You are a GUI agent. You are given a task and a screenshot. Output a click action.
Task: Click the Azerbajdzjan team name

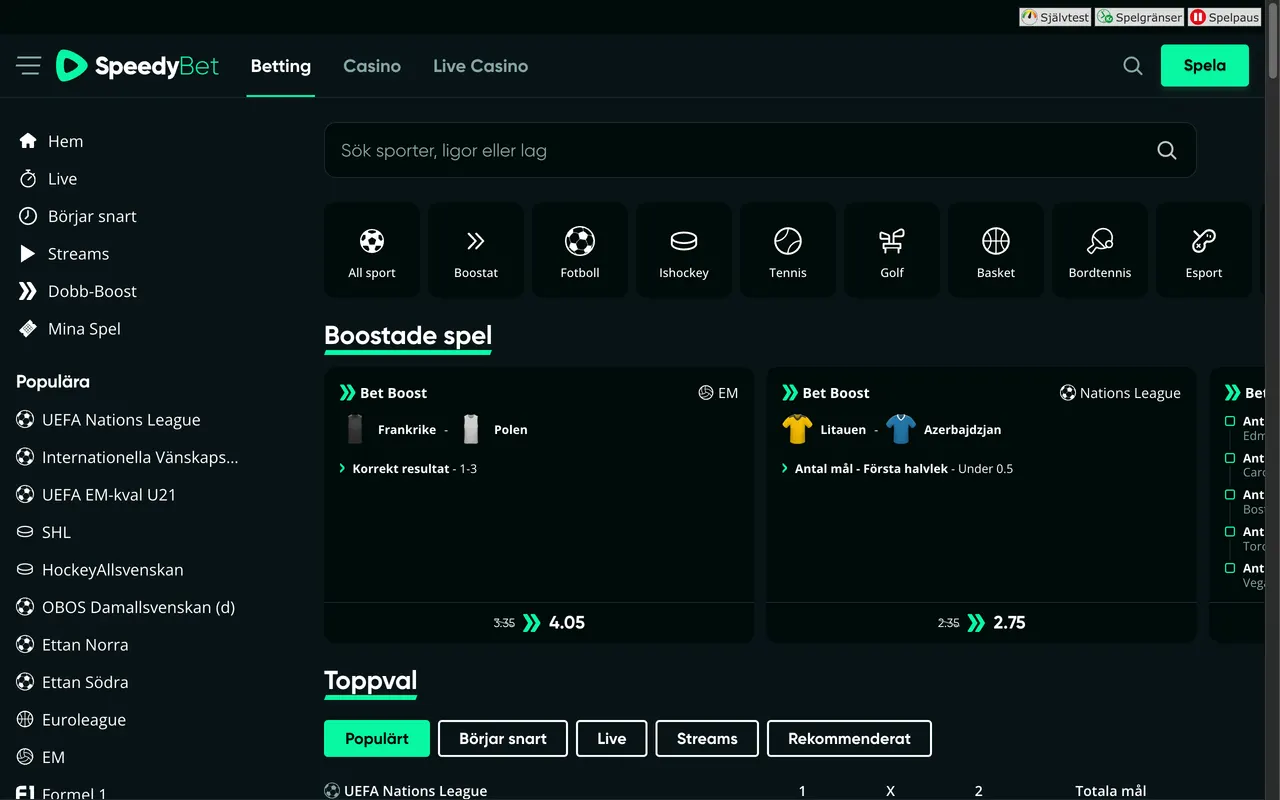coord(962,430)
